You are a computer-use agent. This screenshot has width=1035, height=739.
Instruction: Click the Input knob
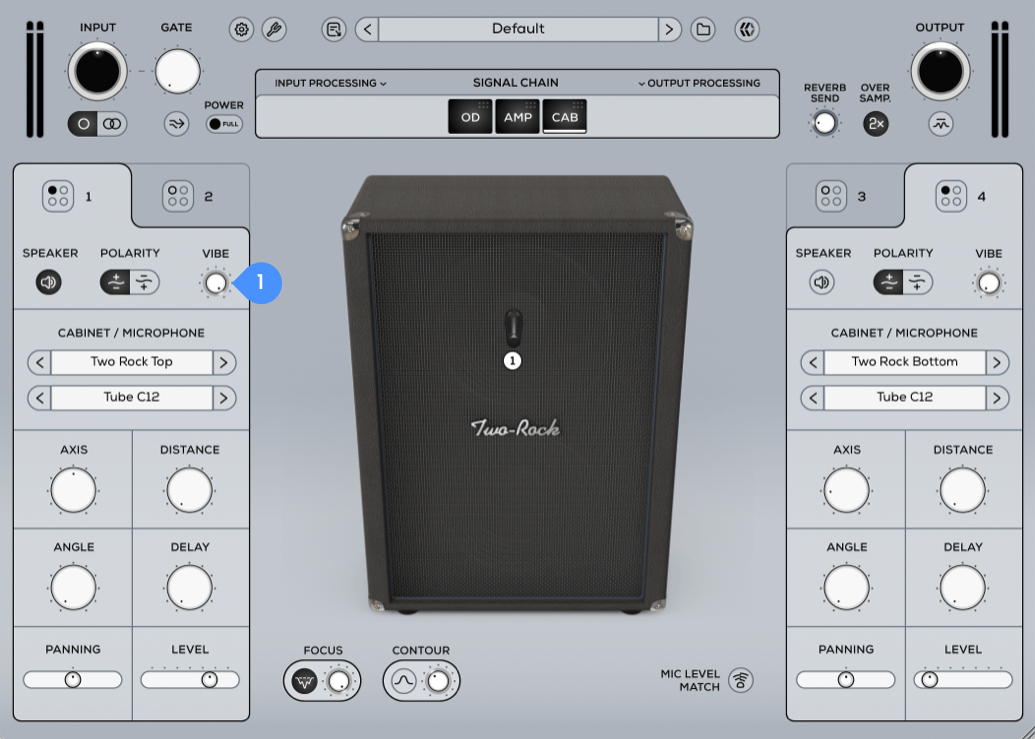[97, 71]
